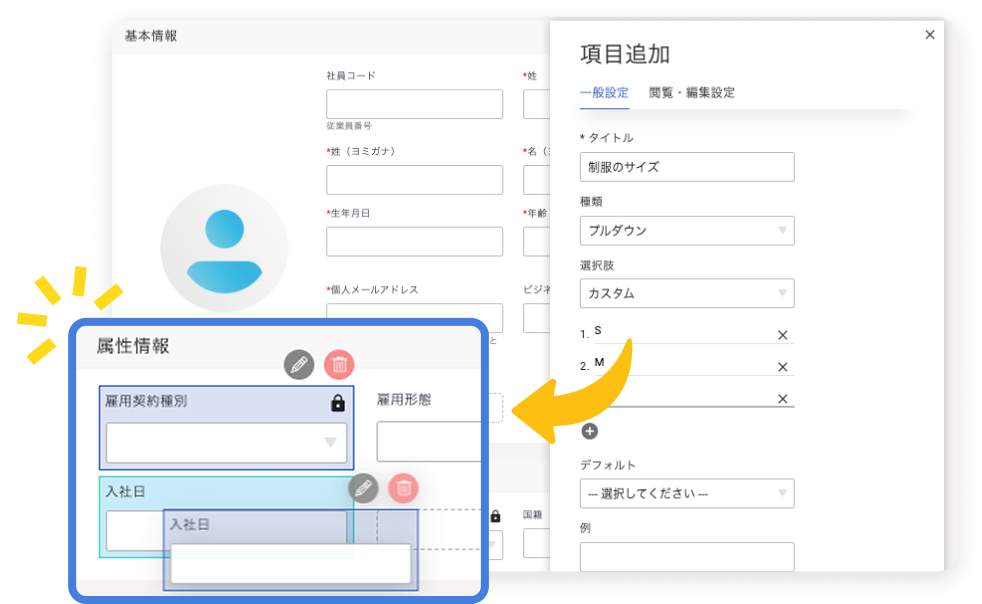
Task: Open the 選択肢 dropdown showing カスタム
Action: [687, 294]
